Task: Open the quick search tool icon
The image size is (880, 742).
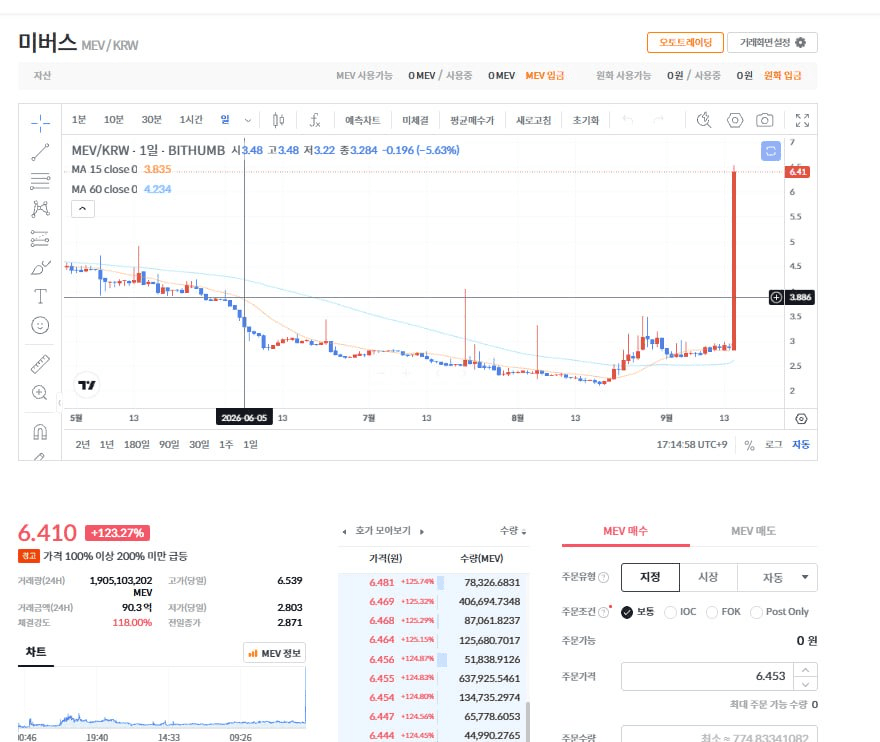Action: 704,120
